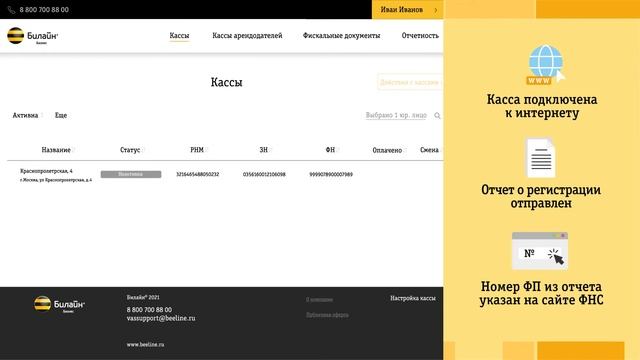Open the Выбрано 1 юр. лицо selector
The height and width of the screenshot is (360, 640).
396,116
